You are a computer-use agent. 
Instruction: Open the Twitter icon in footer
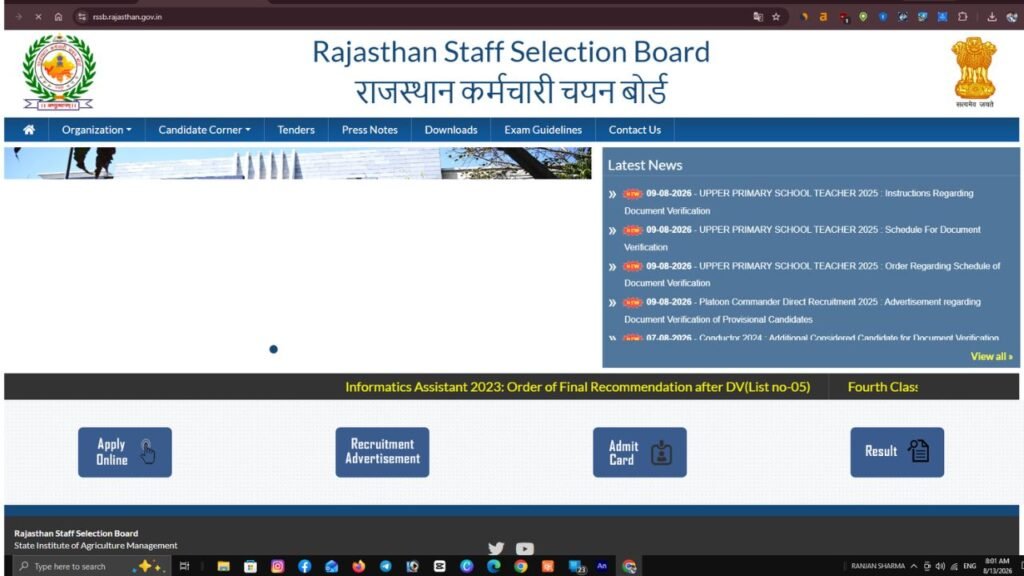click(x=496, y=549)
